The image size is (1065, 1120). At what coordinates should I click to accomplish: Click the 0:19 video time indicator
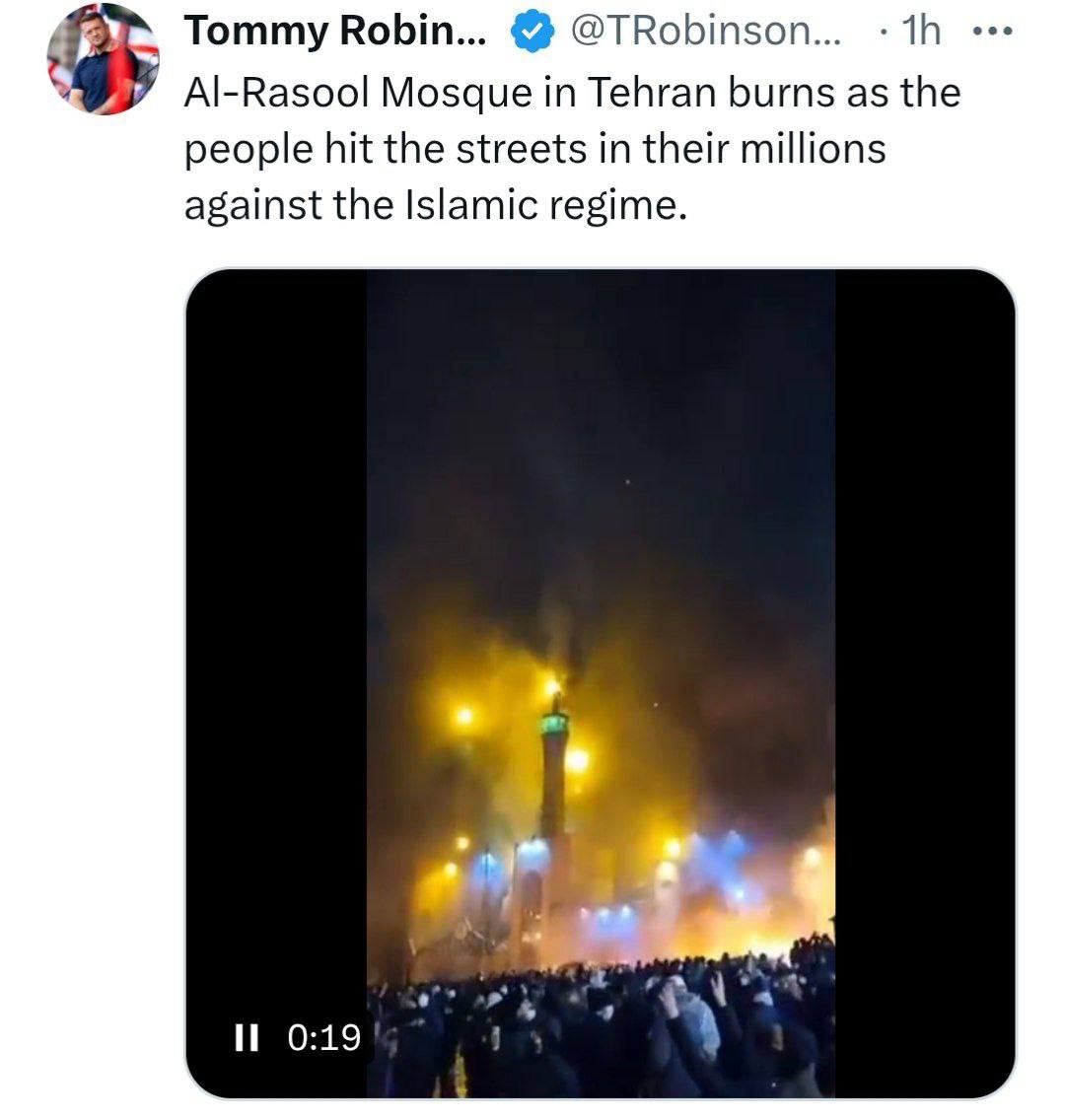(x=324, y=1038)
